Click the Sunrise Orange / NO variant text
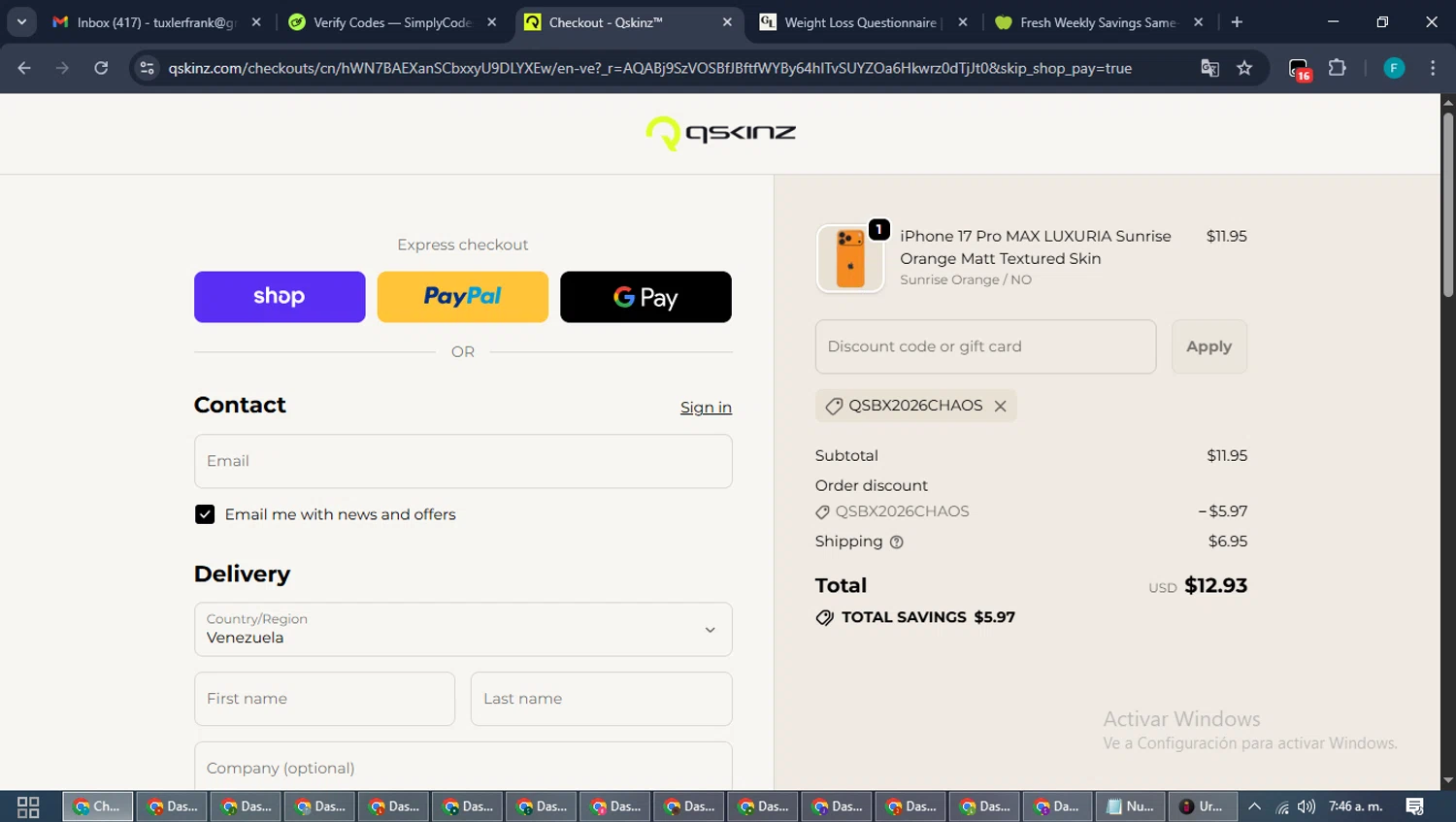 966,279
